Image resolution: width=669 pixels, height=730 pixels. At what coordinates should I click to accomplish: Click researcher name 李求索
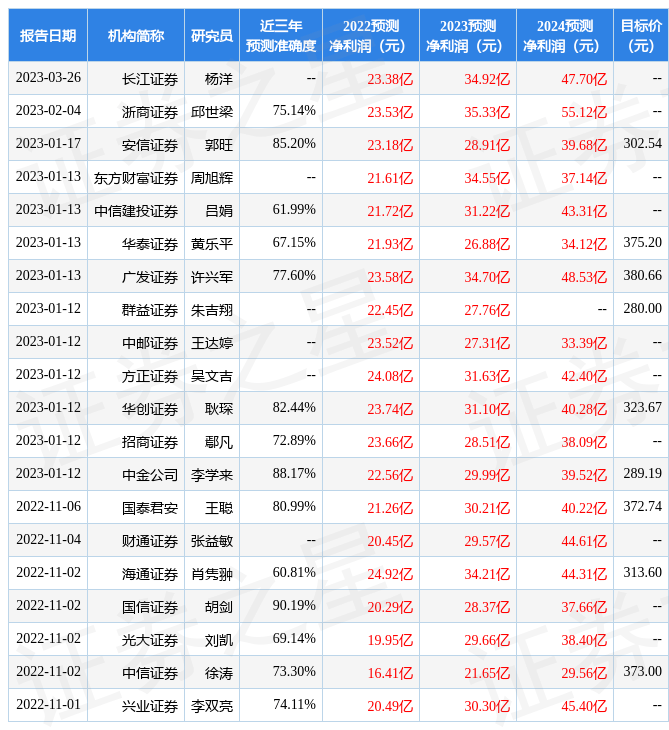(212, 474)
